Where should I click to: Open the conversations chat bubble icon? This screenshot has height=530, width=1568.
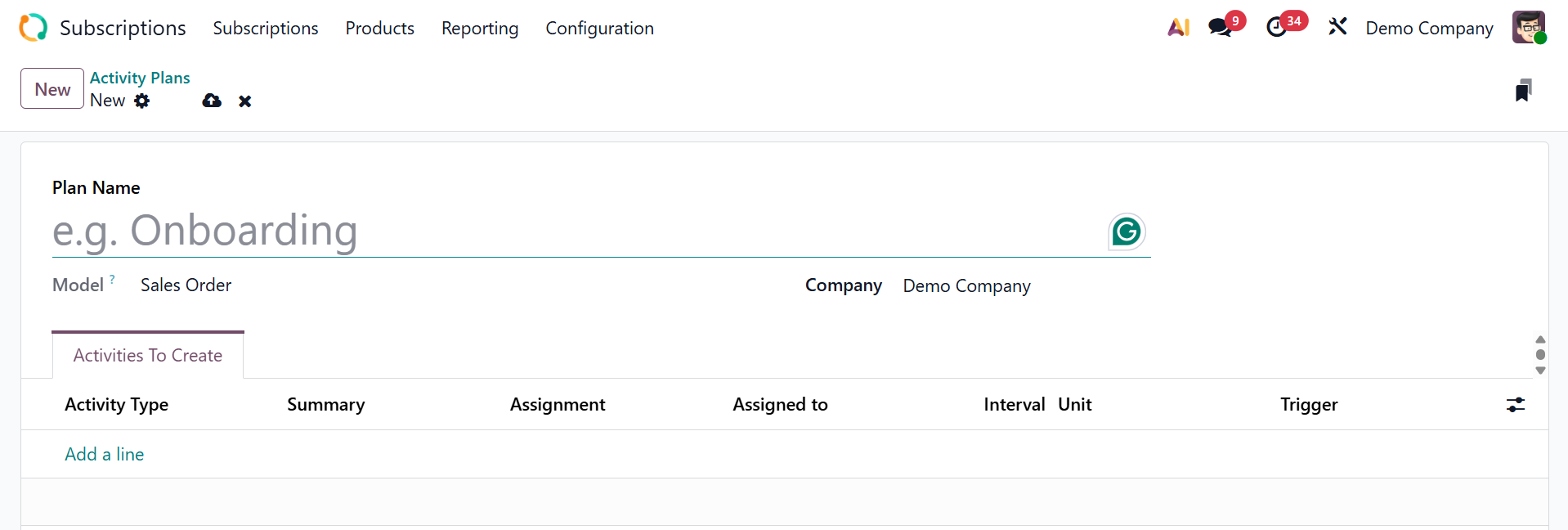(x=1220, y=28)
